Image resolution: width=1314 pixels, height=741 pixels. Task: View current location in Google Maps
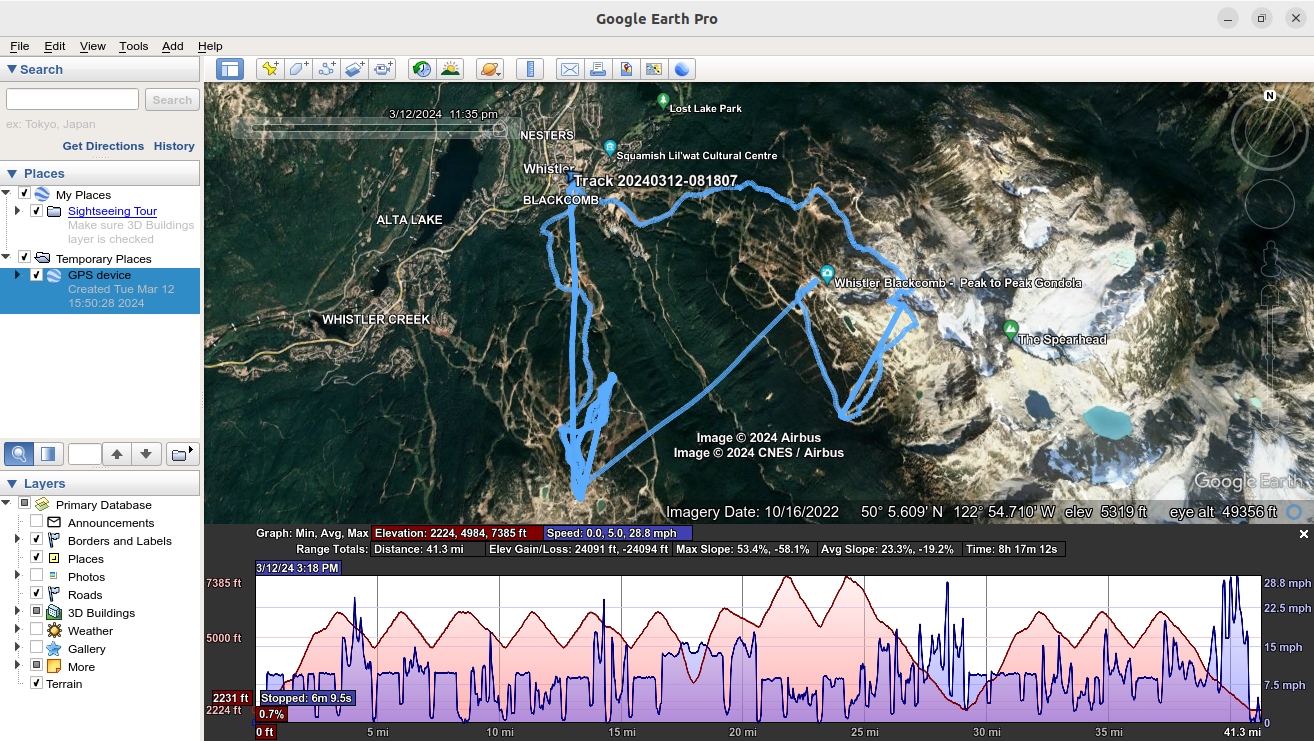point(654,69)
